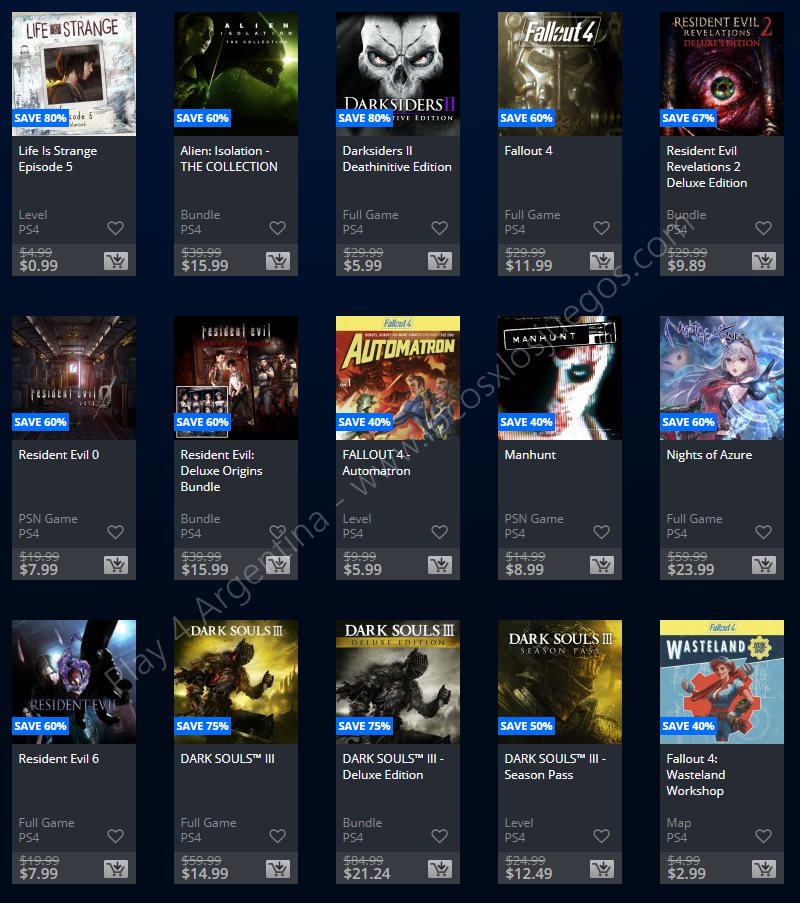Add Fallout 4 Wasteland Workshop to cart
Screen dimensions: 800x903
(x=764, y=869)
